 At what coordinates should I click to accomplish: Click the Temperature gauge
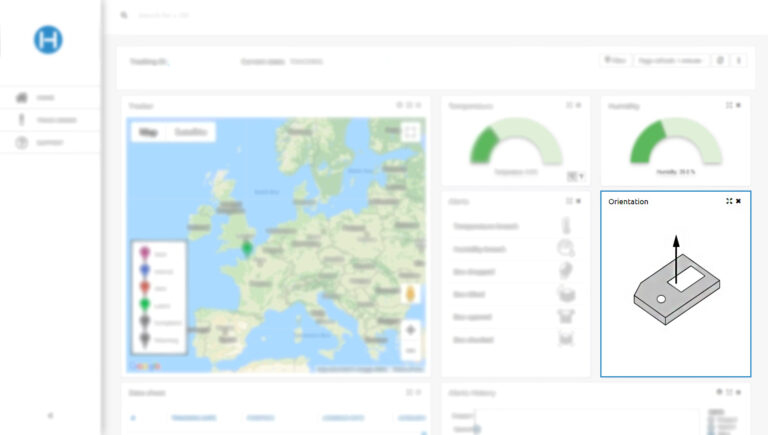[x=516, y=141]
